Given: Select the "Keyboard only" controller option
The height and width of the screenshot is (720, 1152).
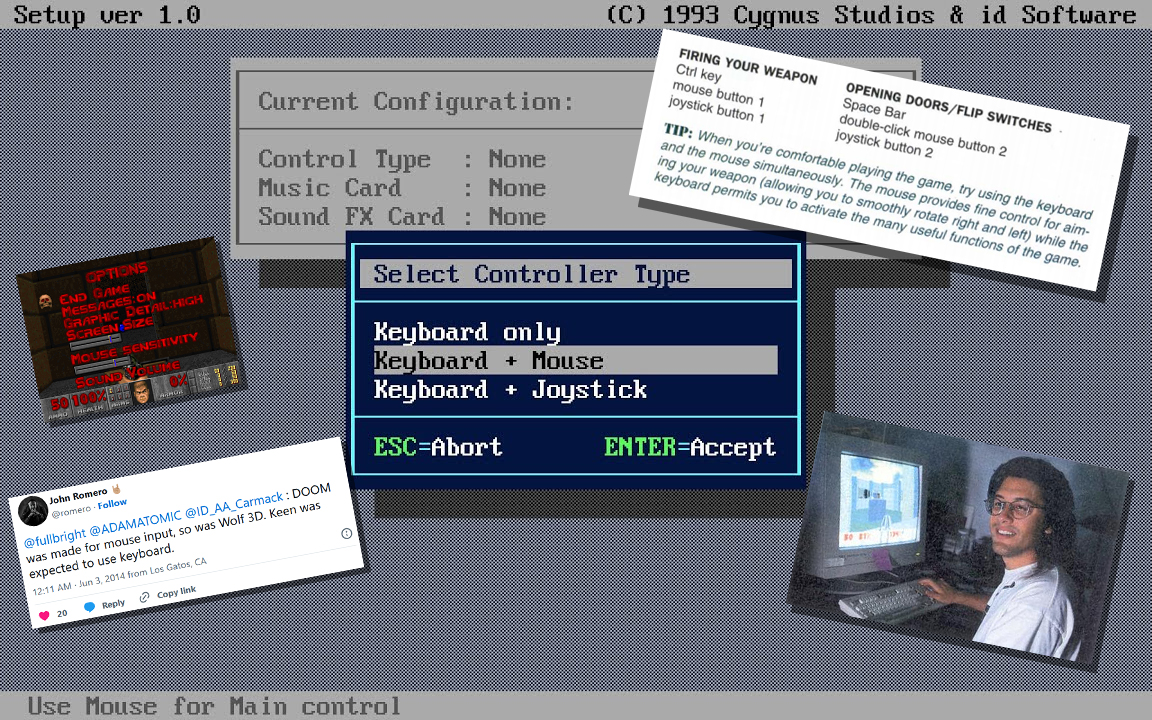Looking at the screenshot, I should (467, 332).
